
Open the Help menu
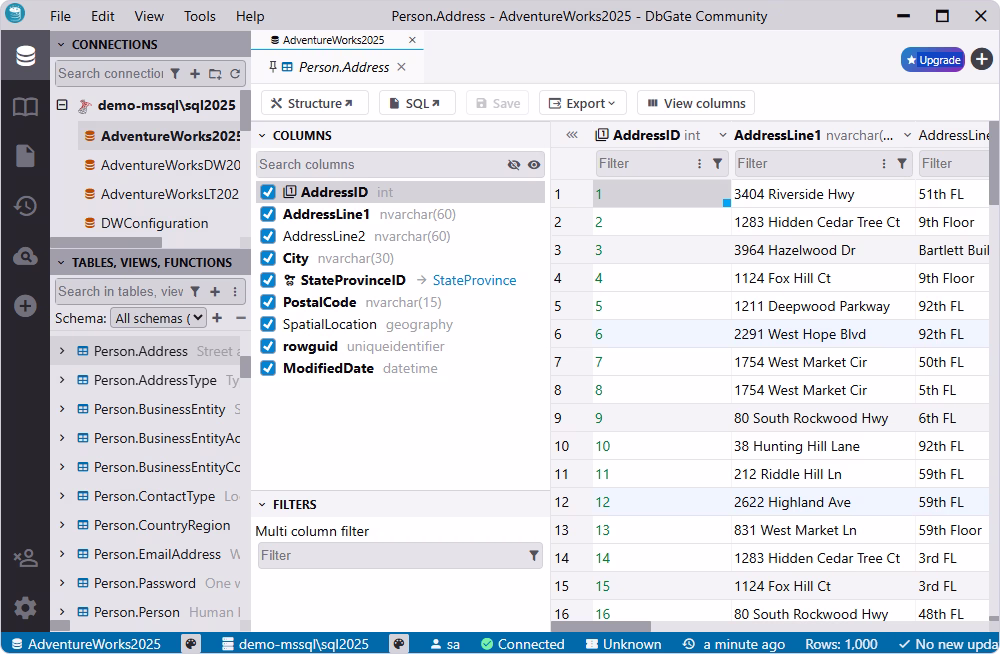[x=249, y=16]
